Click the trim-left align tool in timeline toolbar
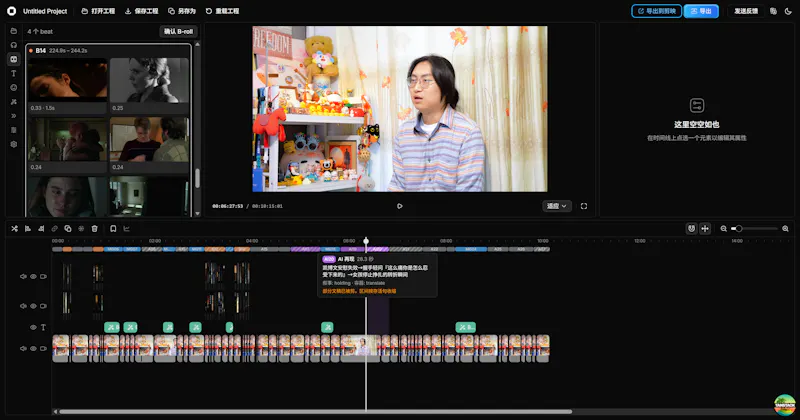The height and width of the screenshot is (420, 800). tap(28, 229)
